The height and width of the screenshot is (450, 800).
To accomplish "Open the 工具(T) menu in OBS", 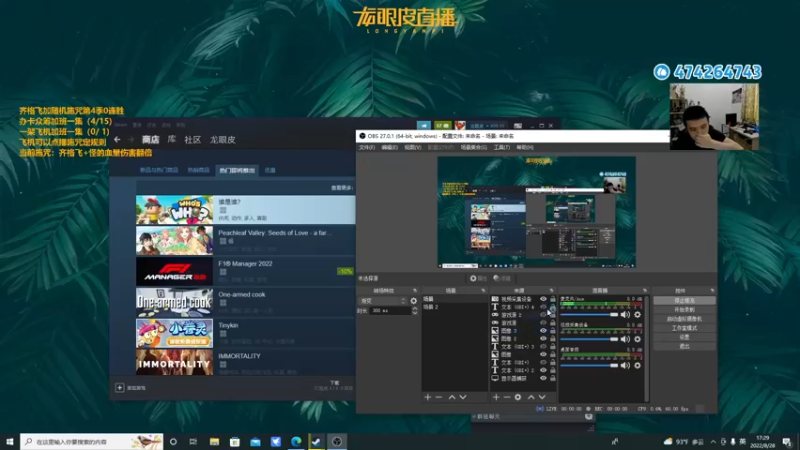I will [x=502, y=147].
